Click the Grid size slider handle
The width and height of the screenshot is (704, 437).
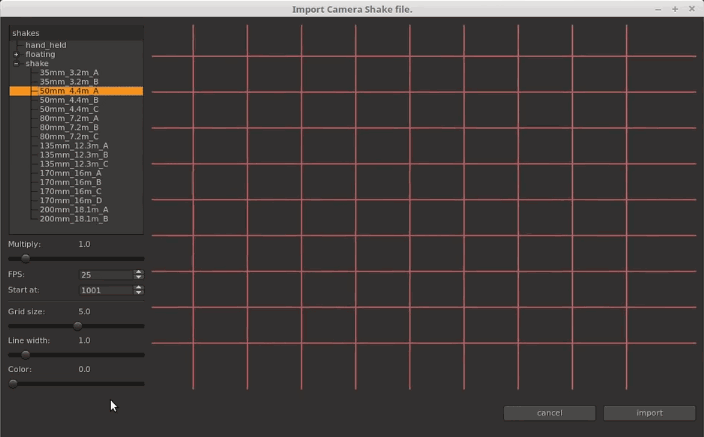(x=77, y=325)
